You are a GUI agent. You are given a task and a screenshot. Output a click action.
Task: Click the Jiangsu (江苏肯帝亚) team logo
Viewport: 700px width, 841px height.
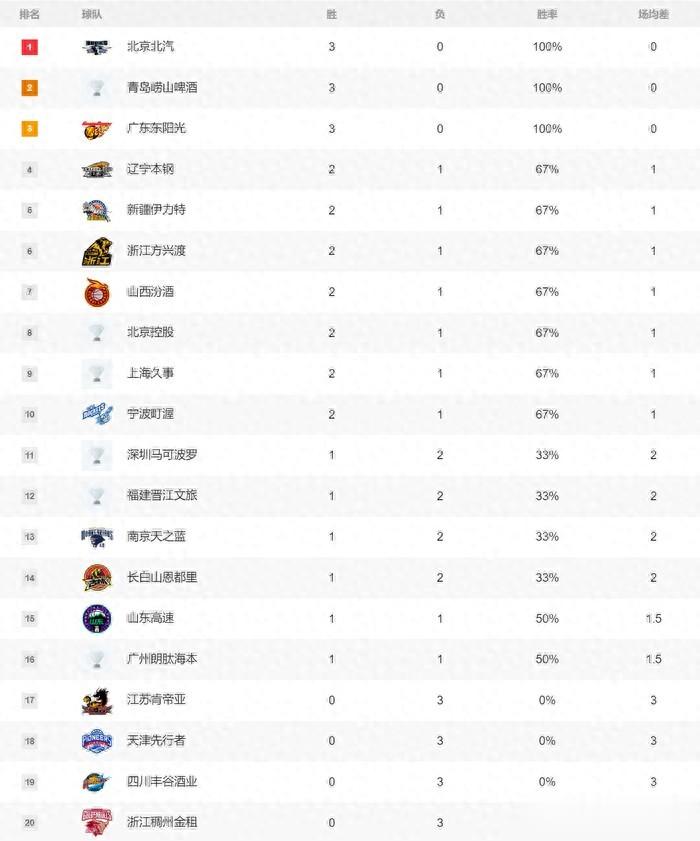(x=97, y=700)
